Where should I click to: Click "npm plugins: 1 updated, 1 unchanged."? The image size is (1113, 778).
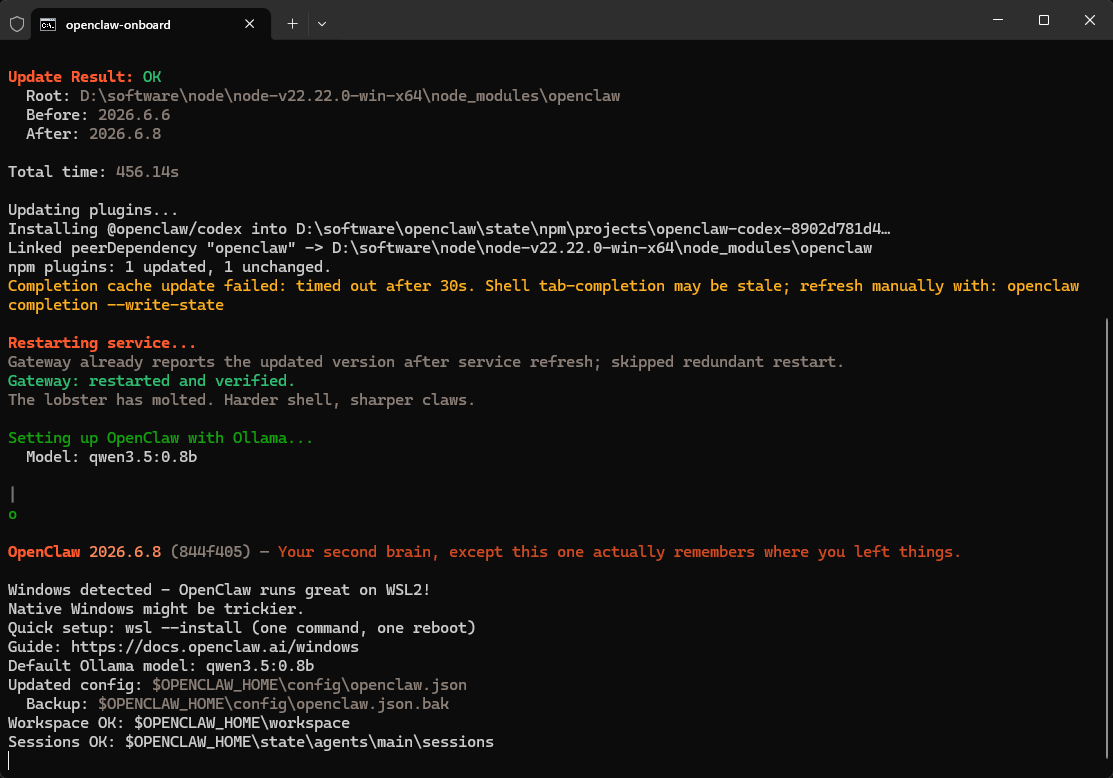tap(170, 267)
